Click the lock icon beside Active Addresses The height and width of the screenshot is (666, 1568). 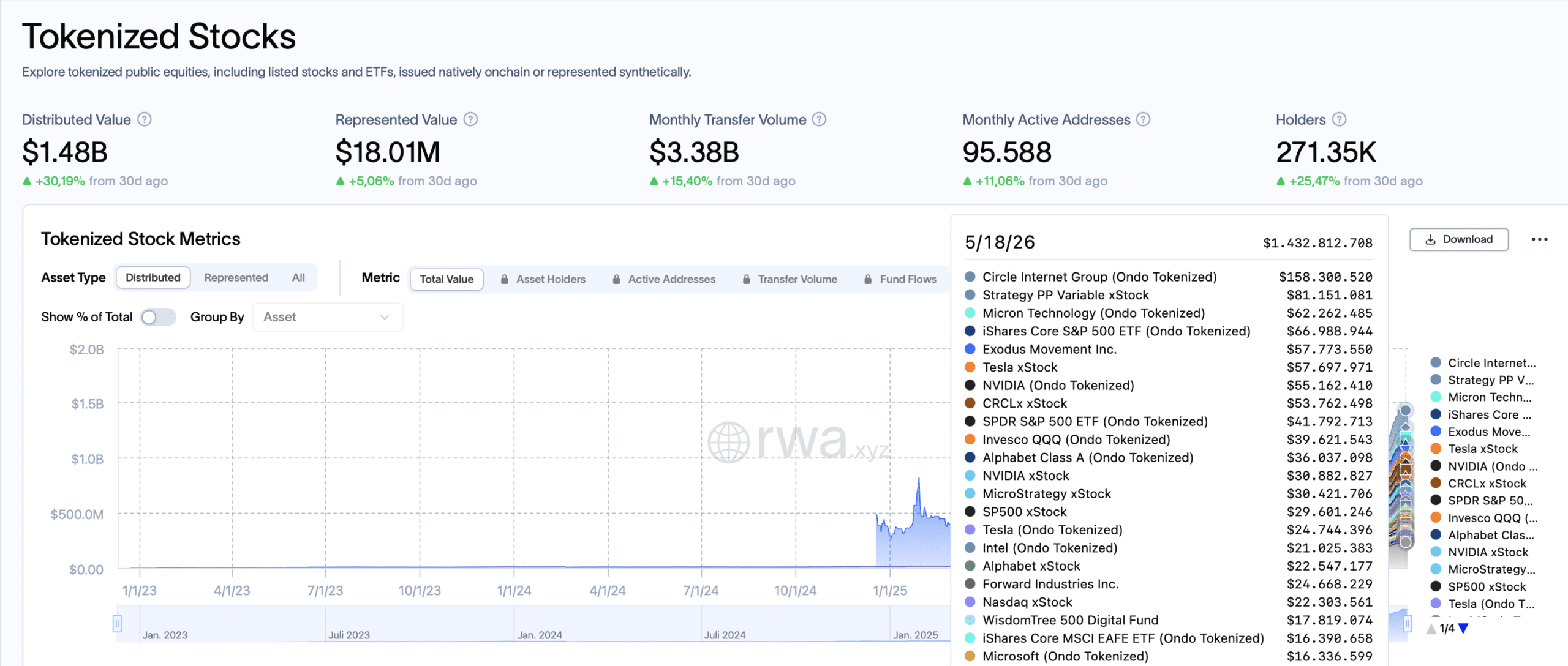click(x=617, y=279)
